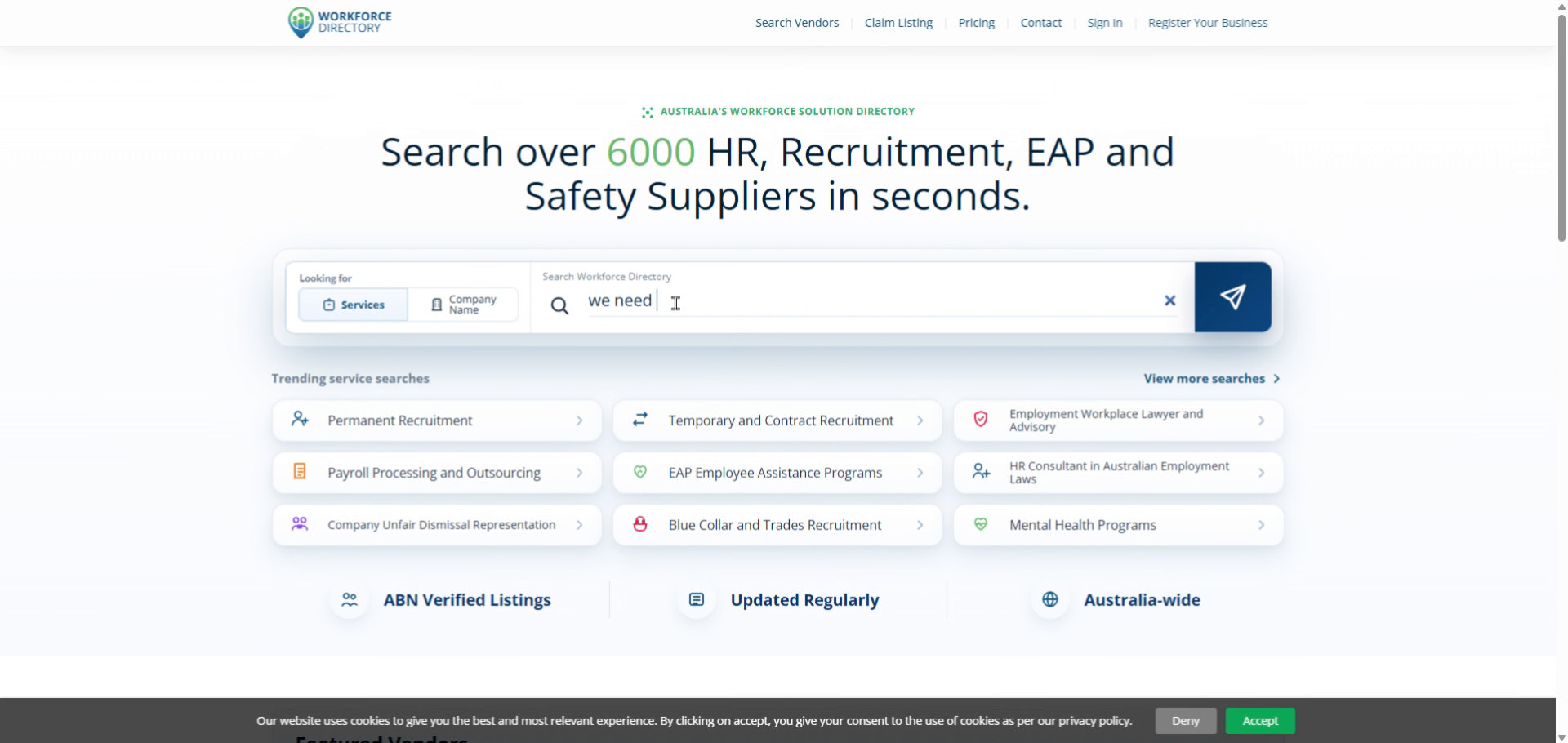The height and width of the screenshot is (743, 1568).
Task: Select the Services search mode
Action: click(354, 305)
